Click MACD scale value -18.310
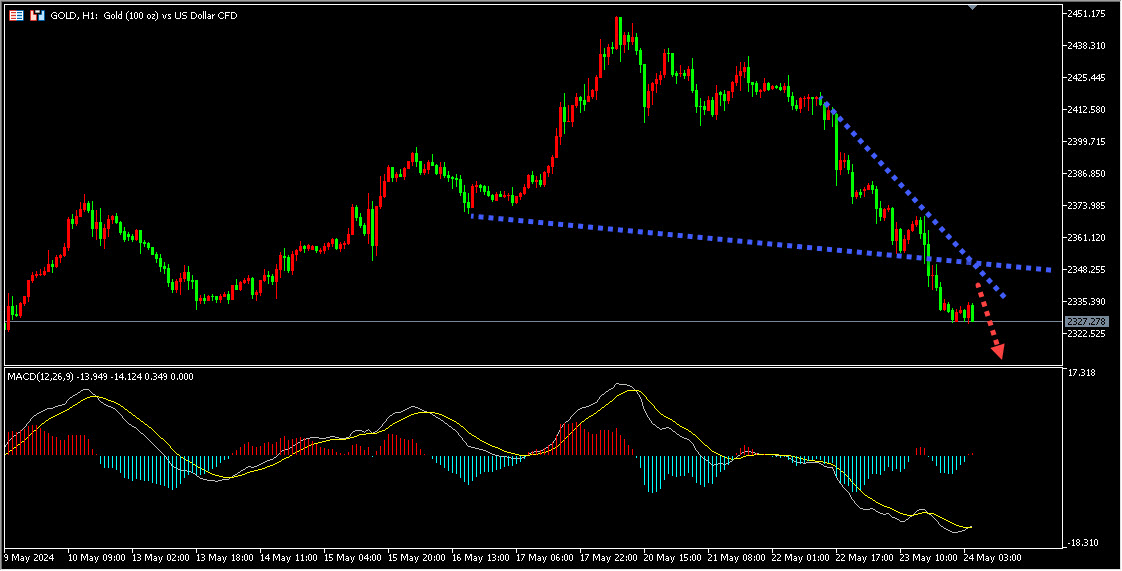 [x=1083, y=543]
